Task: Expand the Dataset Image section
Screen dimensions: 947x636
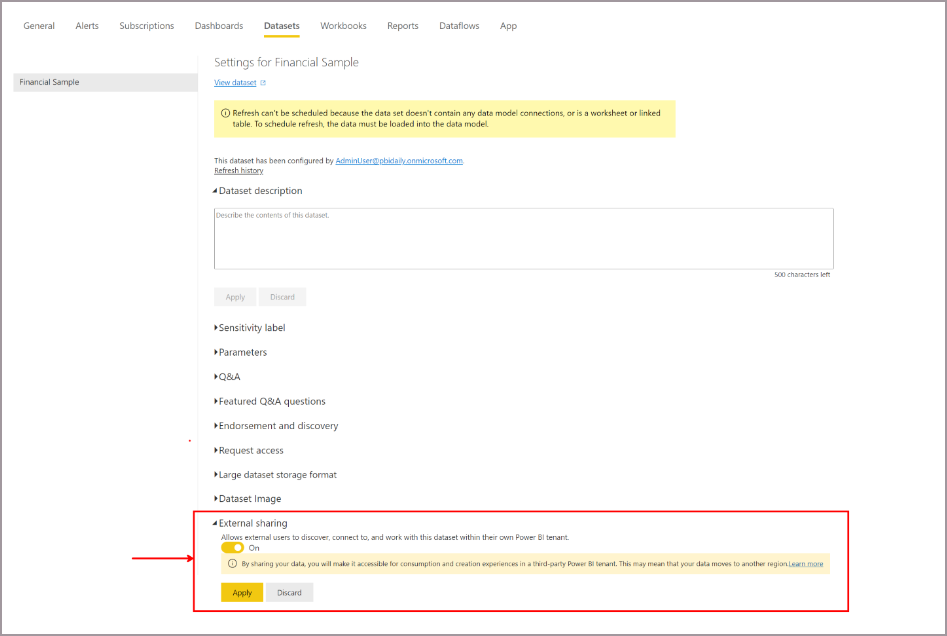Action: tap(247, 498)
